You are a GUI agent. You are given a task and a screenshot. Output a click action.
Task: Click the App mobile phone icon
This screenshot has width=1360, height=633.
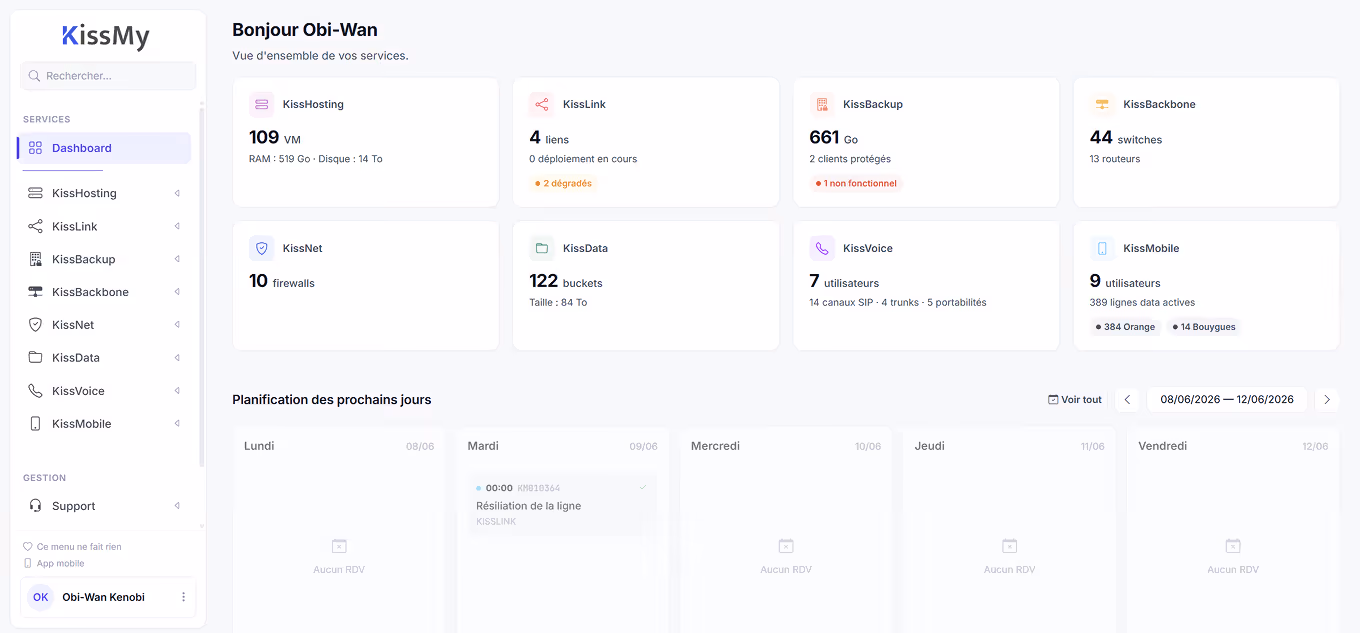[28, 563]
